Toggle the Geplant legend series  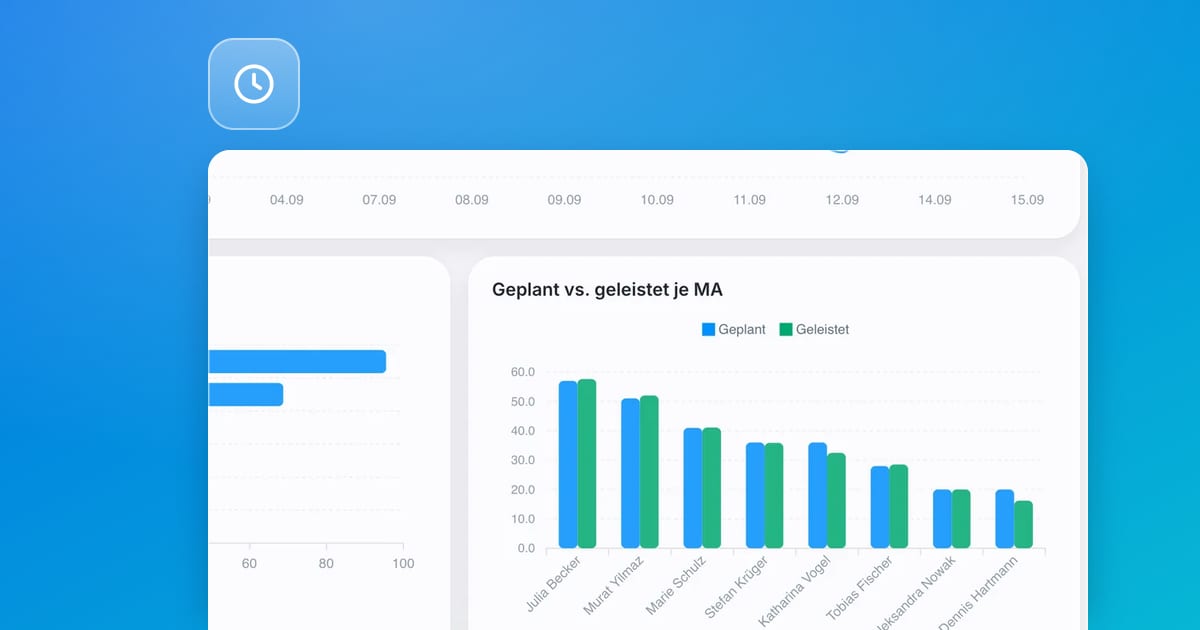(734, 329)
